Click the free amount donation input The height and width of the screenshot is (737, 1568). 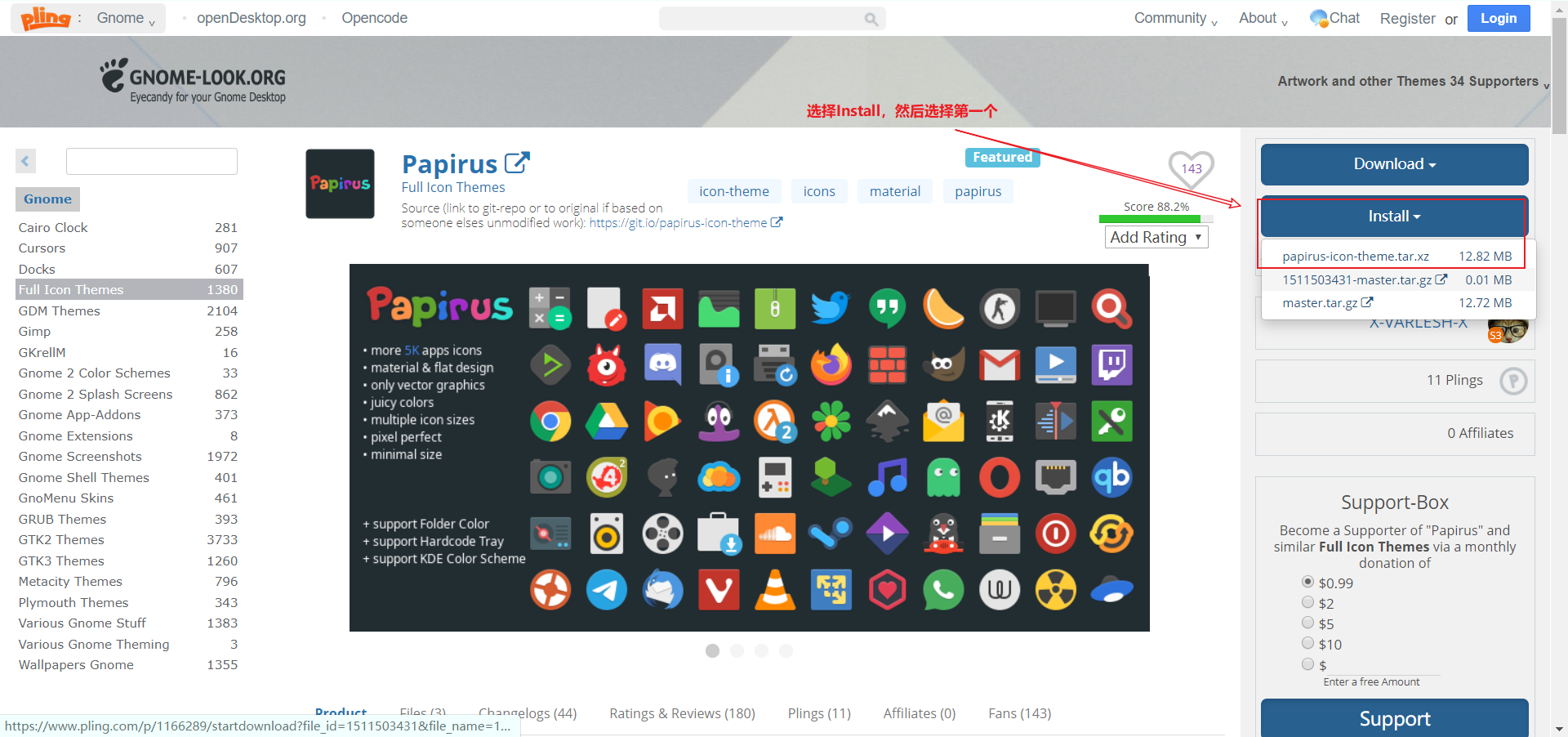pyautogui.click(x=1384, y=667)
